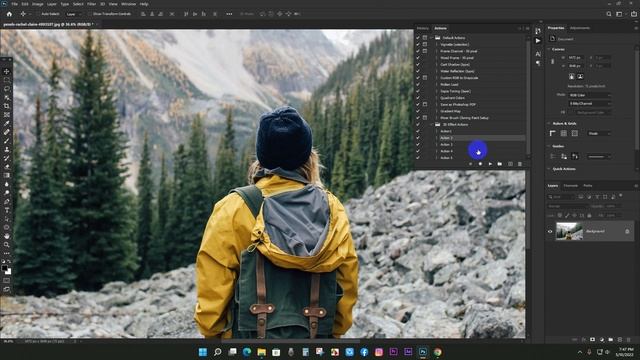Toggle dialog box for Custom RGB to Grayscale

click(425, 78)
